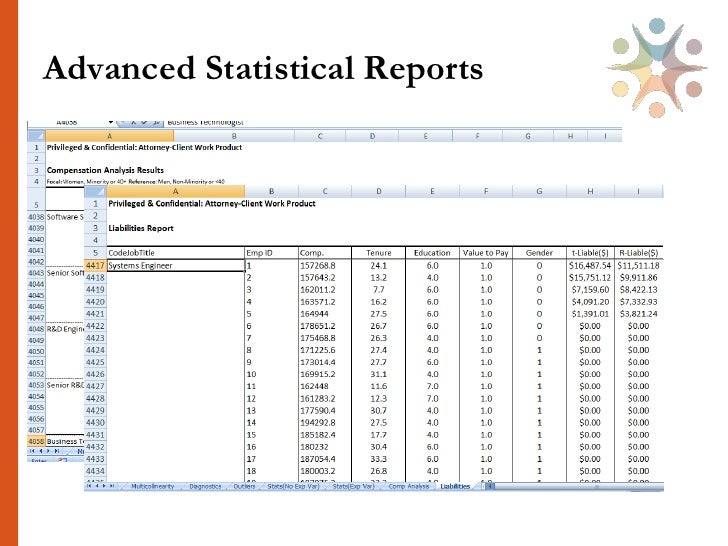Select row header 4417
The height and width of the screenshot is (546, 728).
(95, 266)
